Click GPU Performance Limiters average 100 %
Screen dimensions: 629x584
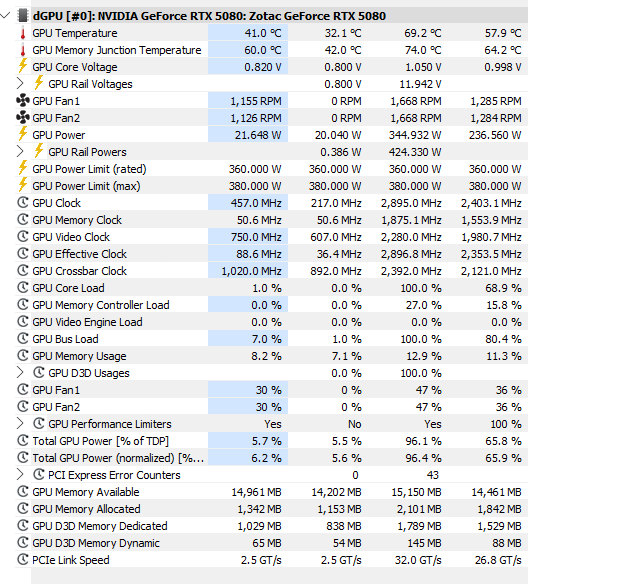[x=506, y=424]
